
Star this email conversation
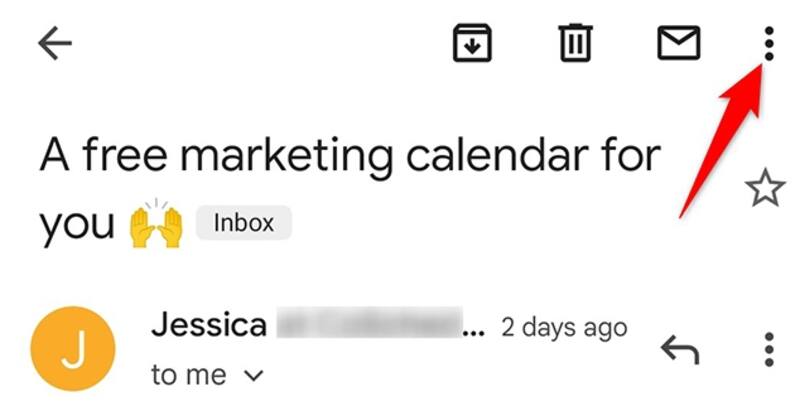point(765,188)
